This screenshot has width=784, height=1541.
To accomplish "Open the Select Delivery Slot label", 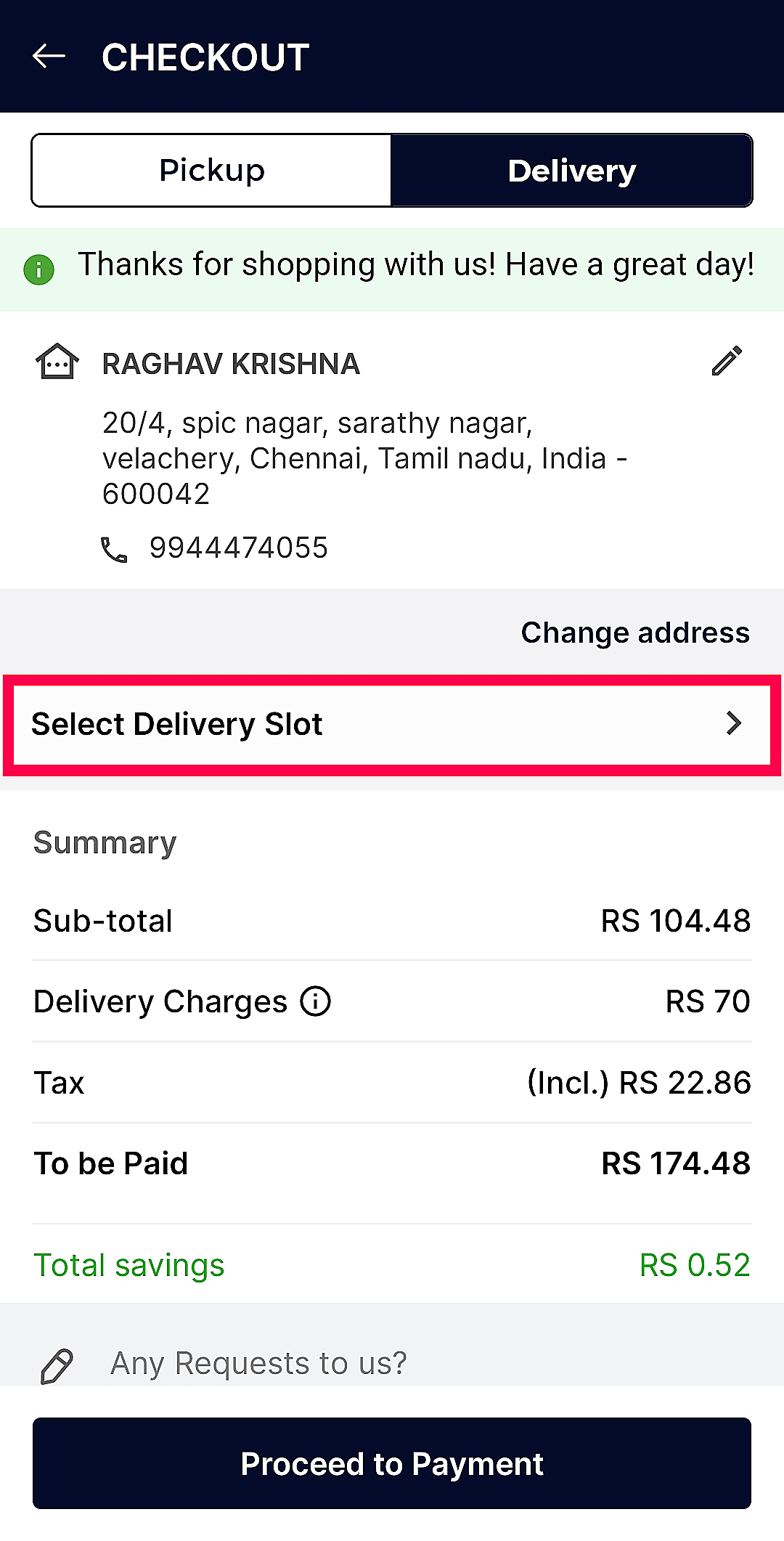I will pyautogui.click(x=177, y=724).
